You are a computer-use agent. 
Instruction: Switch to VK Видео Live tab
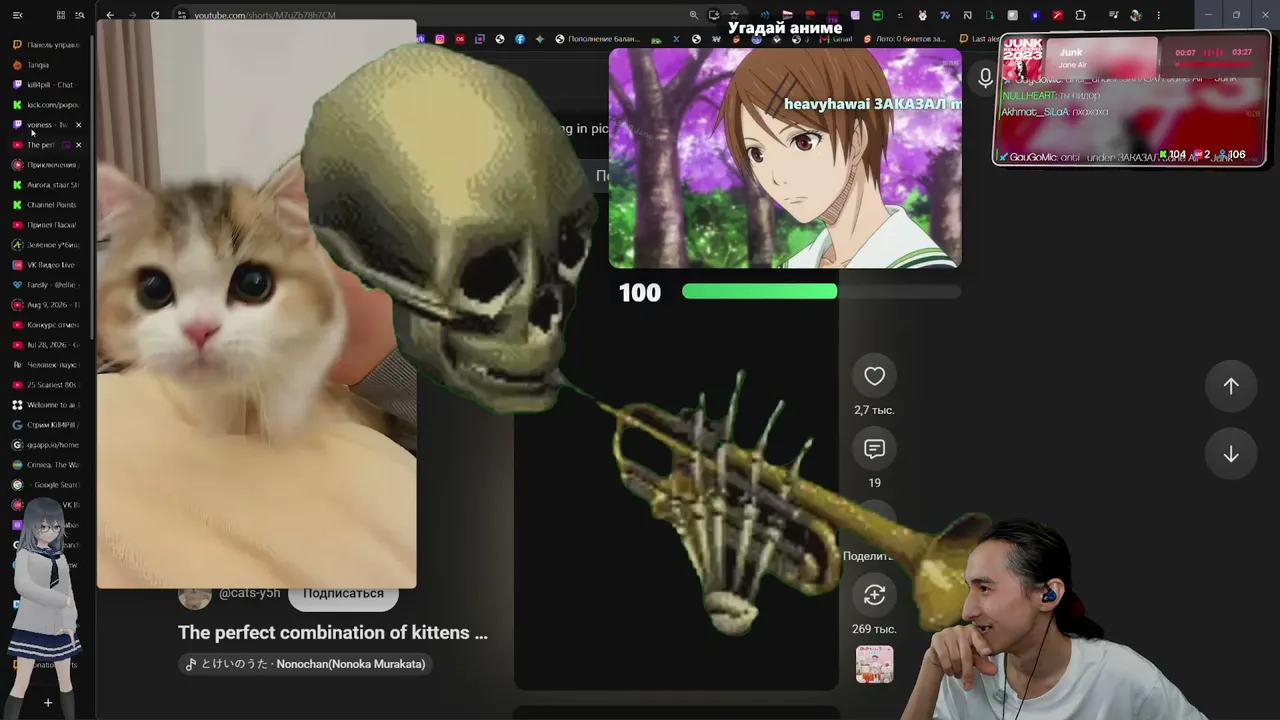46,265
